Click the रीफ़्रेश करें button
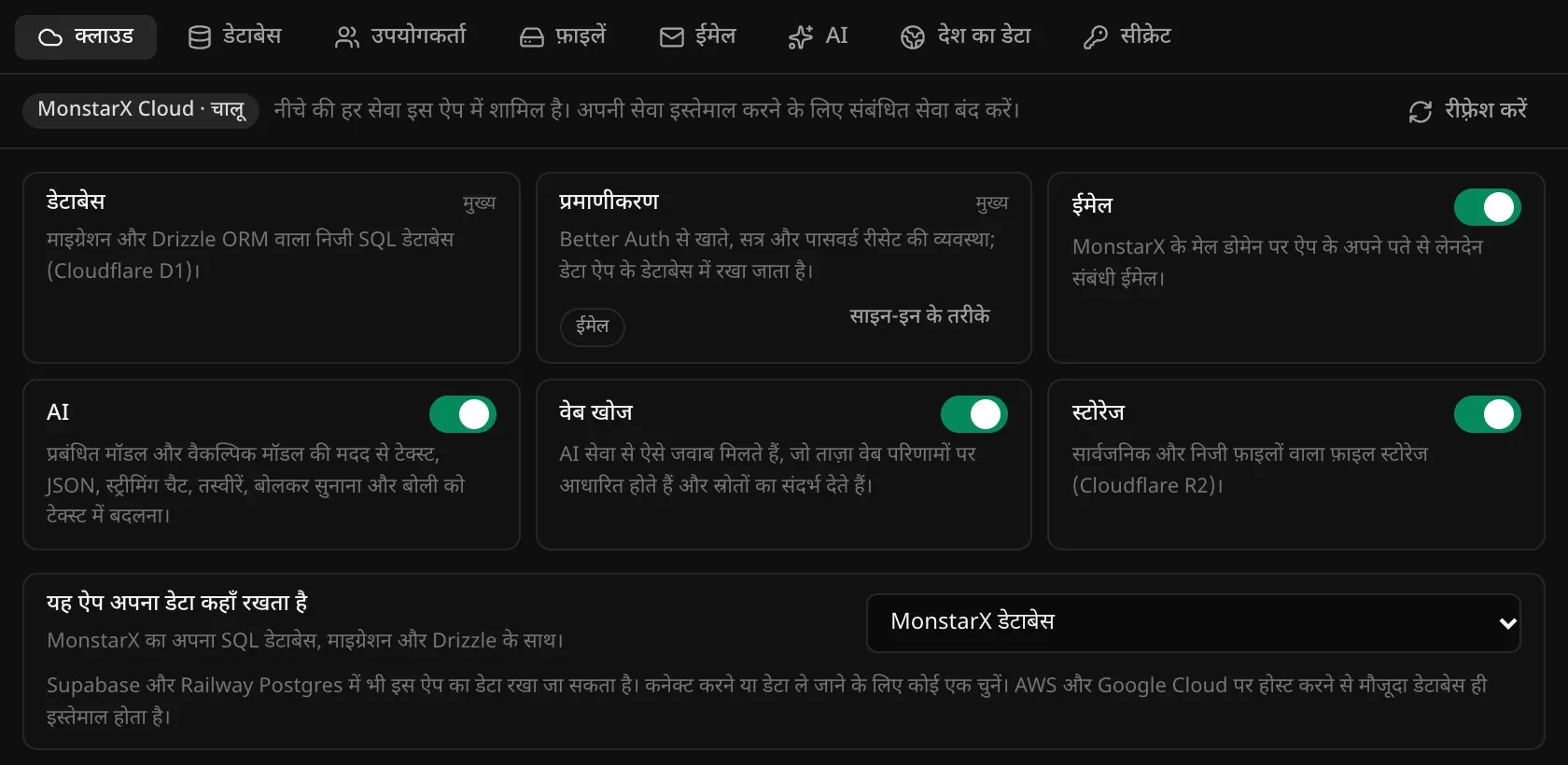The width and height of the screenshot is (1568, 765). (1467, 111)
